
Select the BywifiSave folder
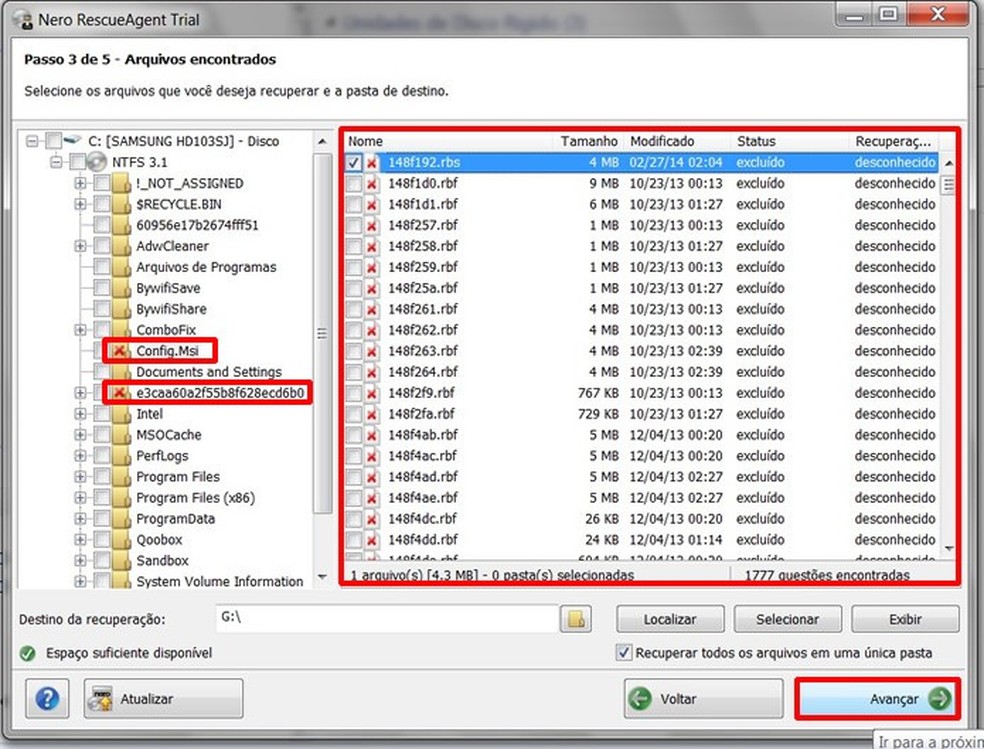168,288
